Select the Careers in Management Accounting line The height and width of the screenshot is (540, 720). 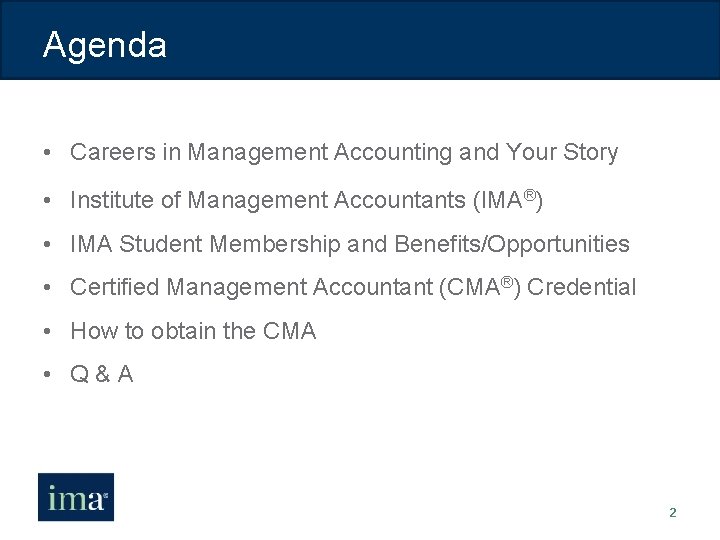coord(344,153)
